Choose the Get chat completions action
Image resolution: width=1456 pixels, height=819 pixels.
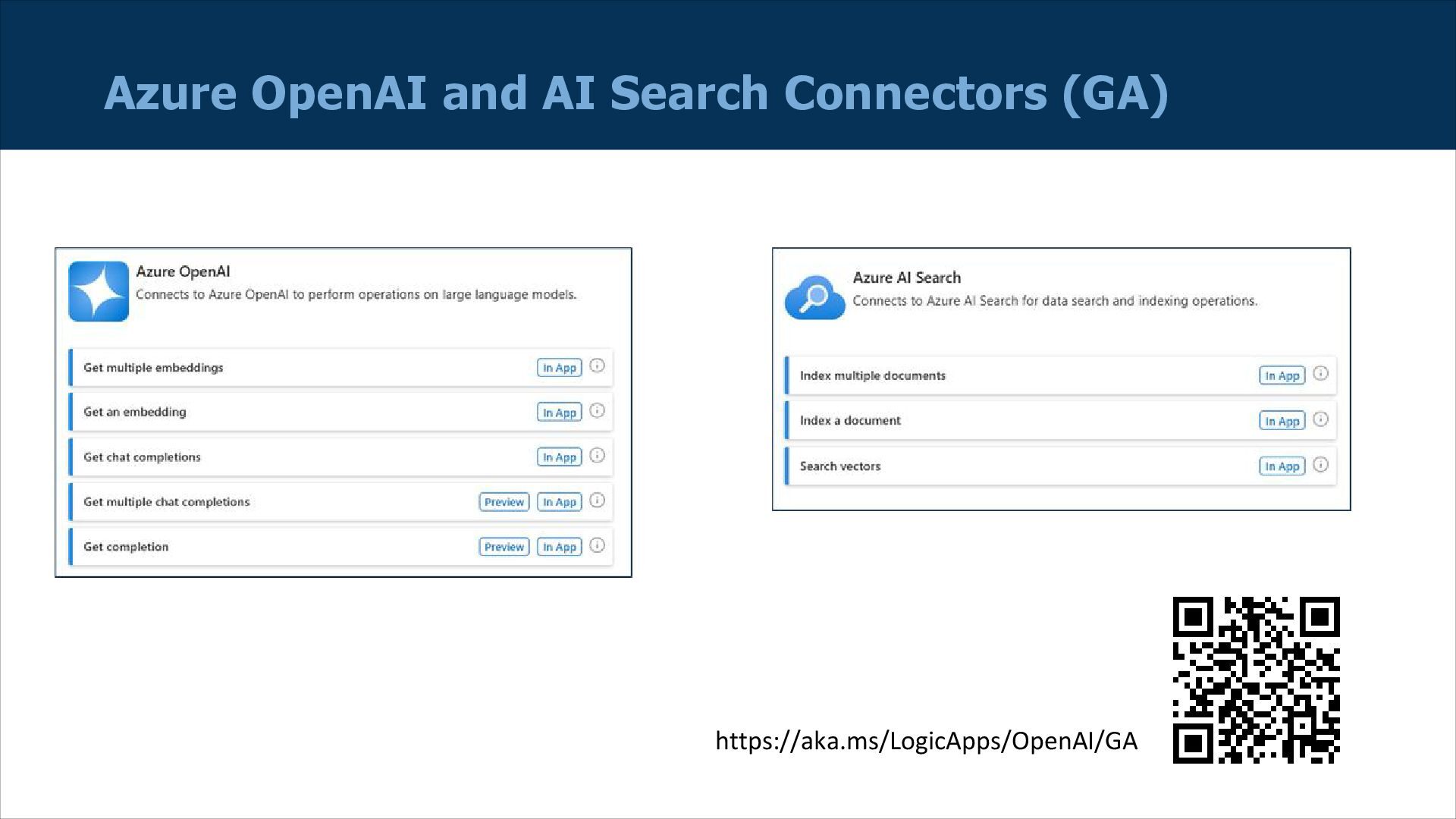[x=142, y=457]
